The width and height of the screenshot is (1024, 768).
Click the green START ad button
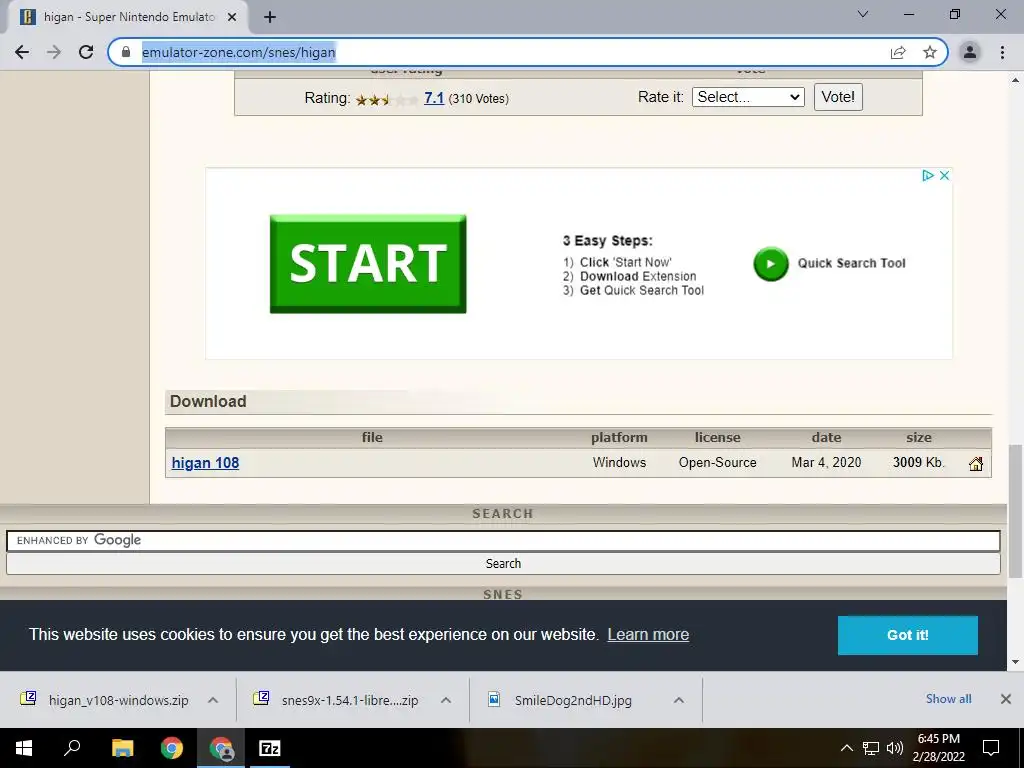368,264
